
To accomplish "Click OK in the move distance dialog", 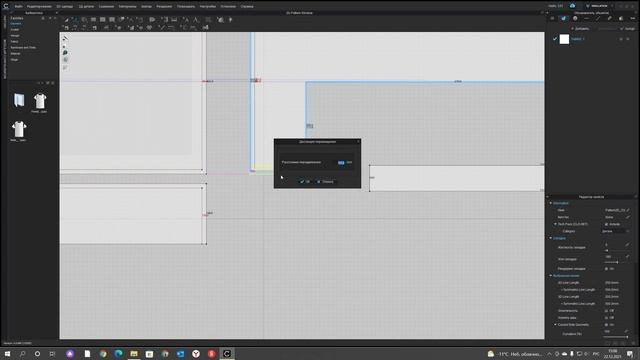I will tap(305, 182).
